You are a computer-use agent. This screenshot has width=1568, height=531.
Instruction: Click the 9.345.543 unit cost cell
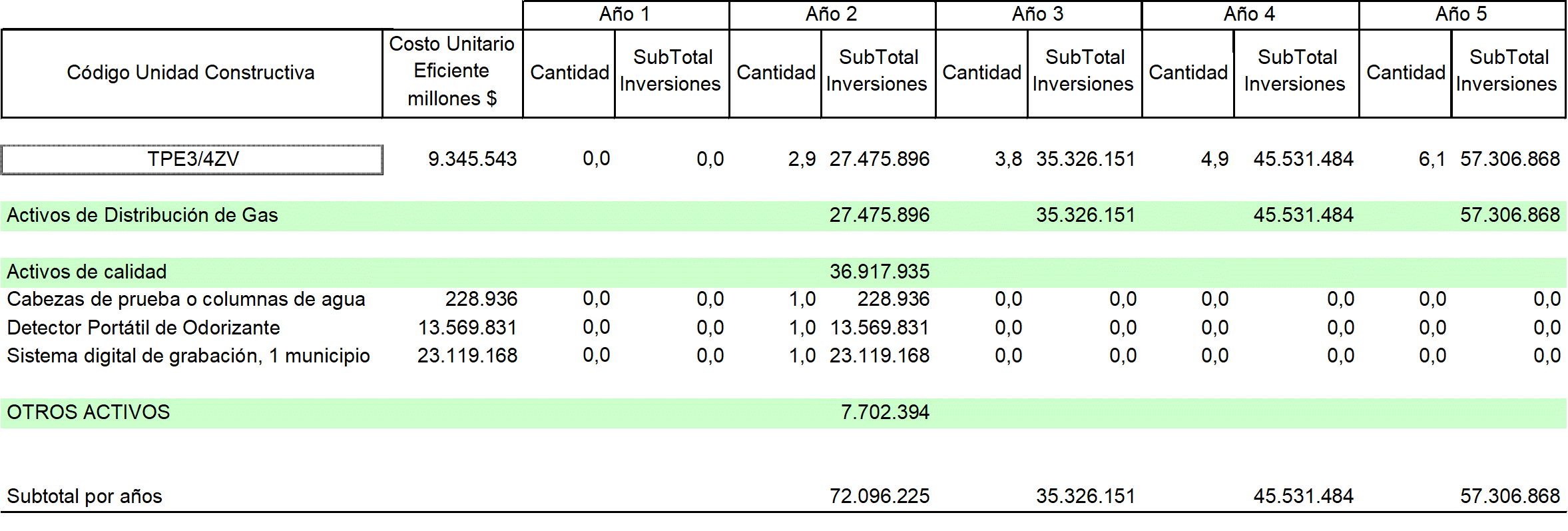coord(472,159)
